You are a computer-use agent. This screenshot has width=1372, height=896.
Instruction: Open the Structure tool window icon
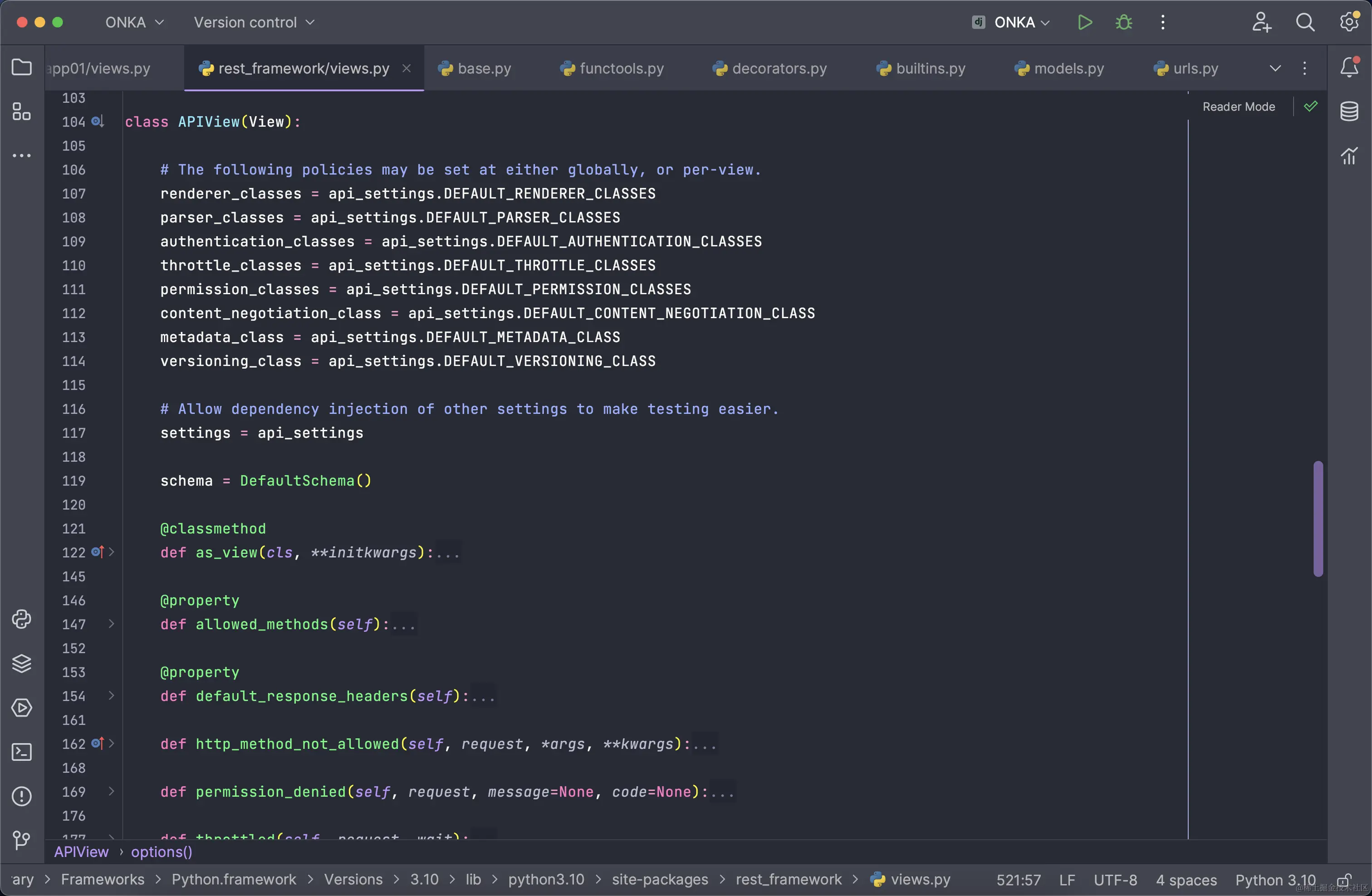[x=21, y=111]
